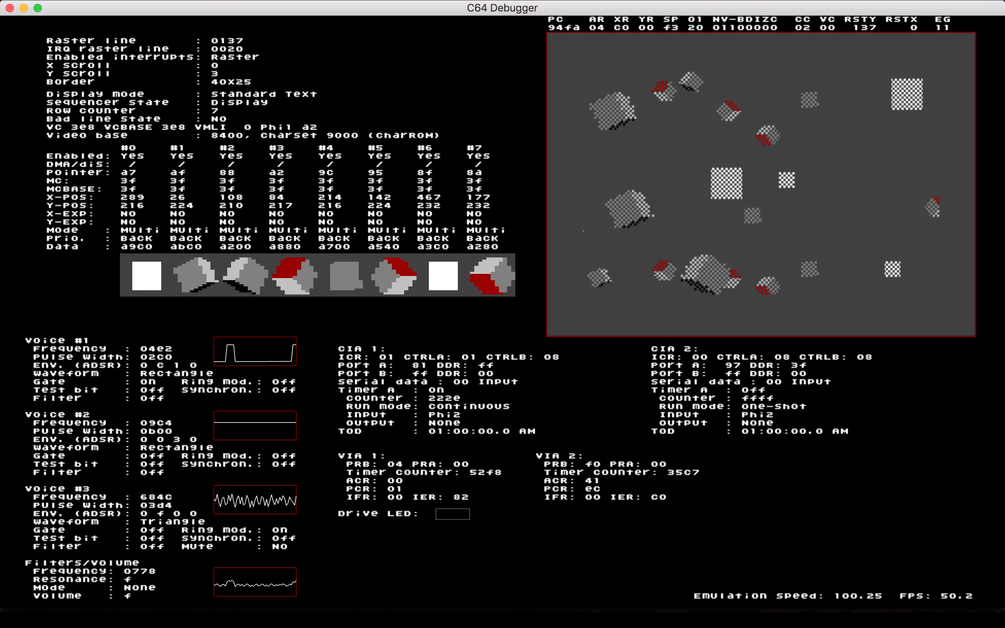The width and height of the screenshot is (1005, 628).
Task: Click the Voice #1 rectangle waveform scope
Action: (255, 351)
